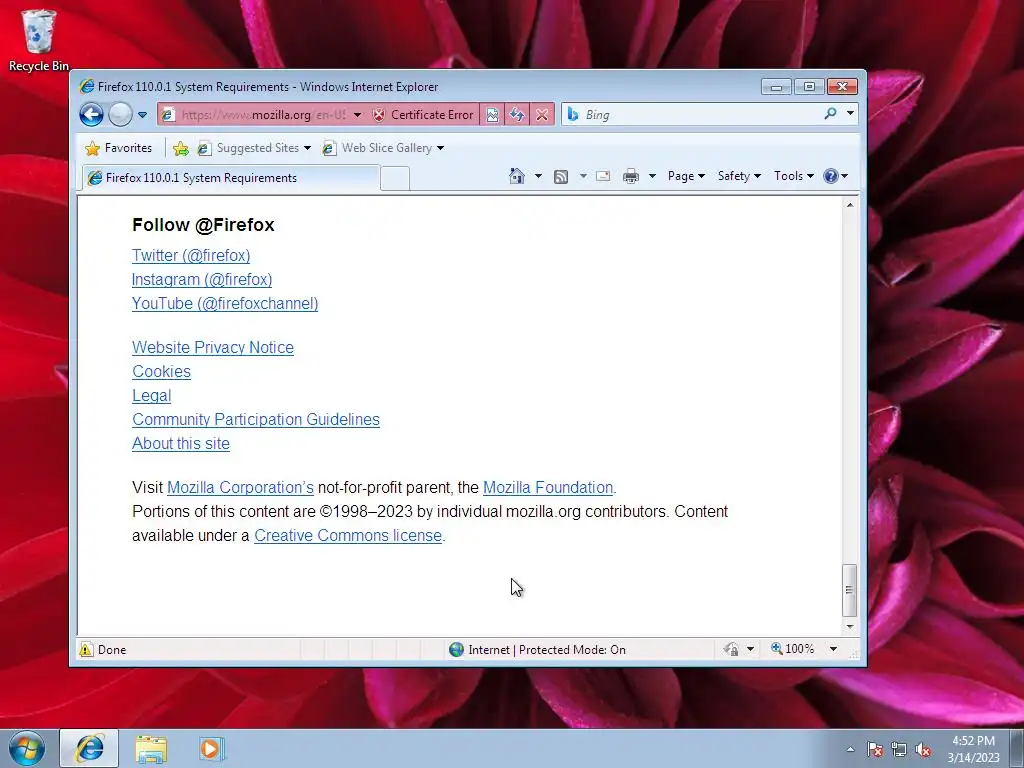Open the zoom level dropdown arrow
The width and height of the screenshot is (1024, 768).
coord(833,649)
